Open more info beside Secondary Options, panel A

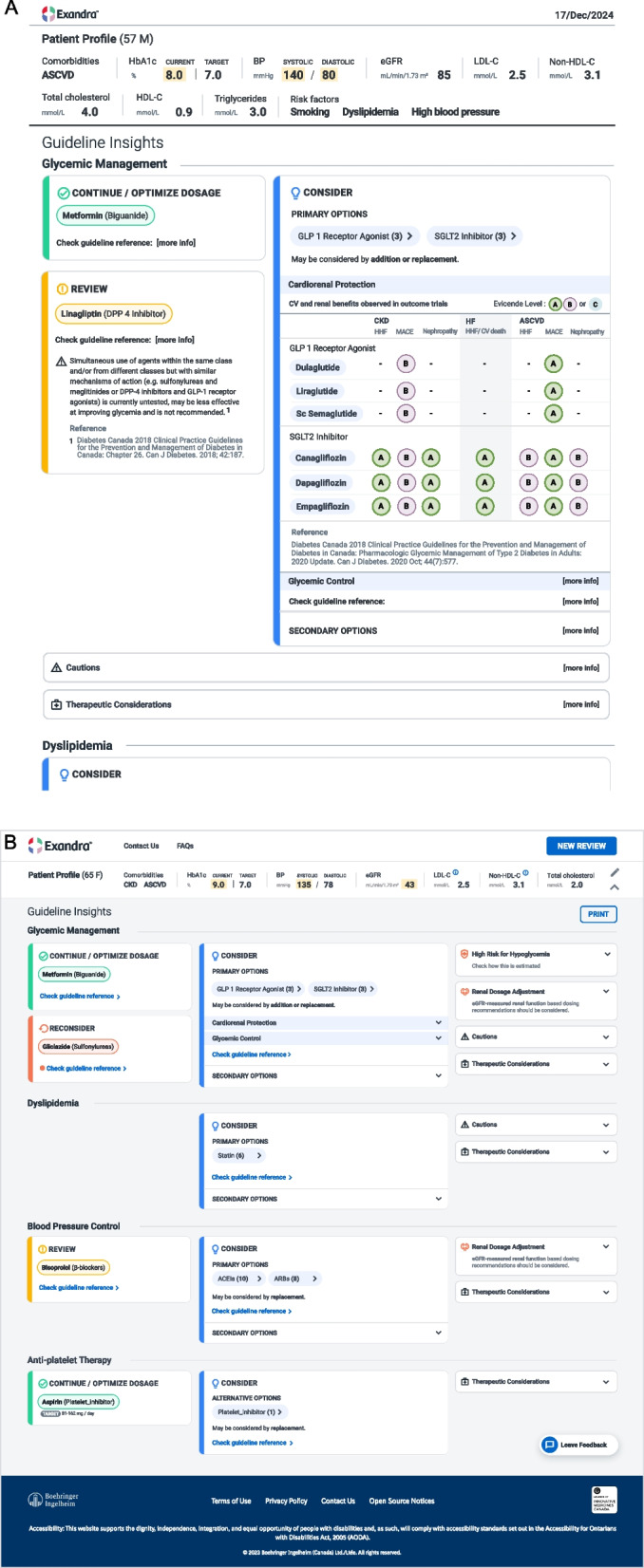pos(580,631)
